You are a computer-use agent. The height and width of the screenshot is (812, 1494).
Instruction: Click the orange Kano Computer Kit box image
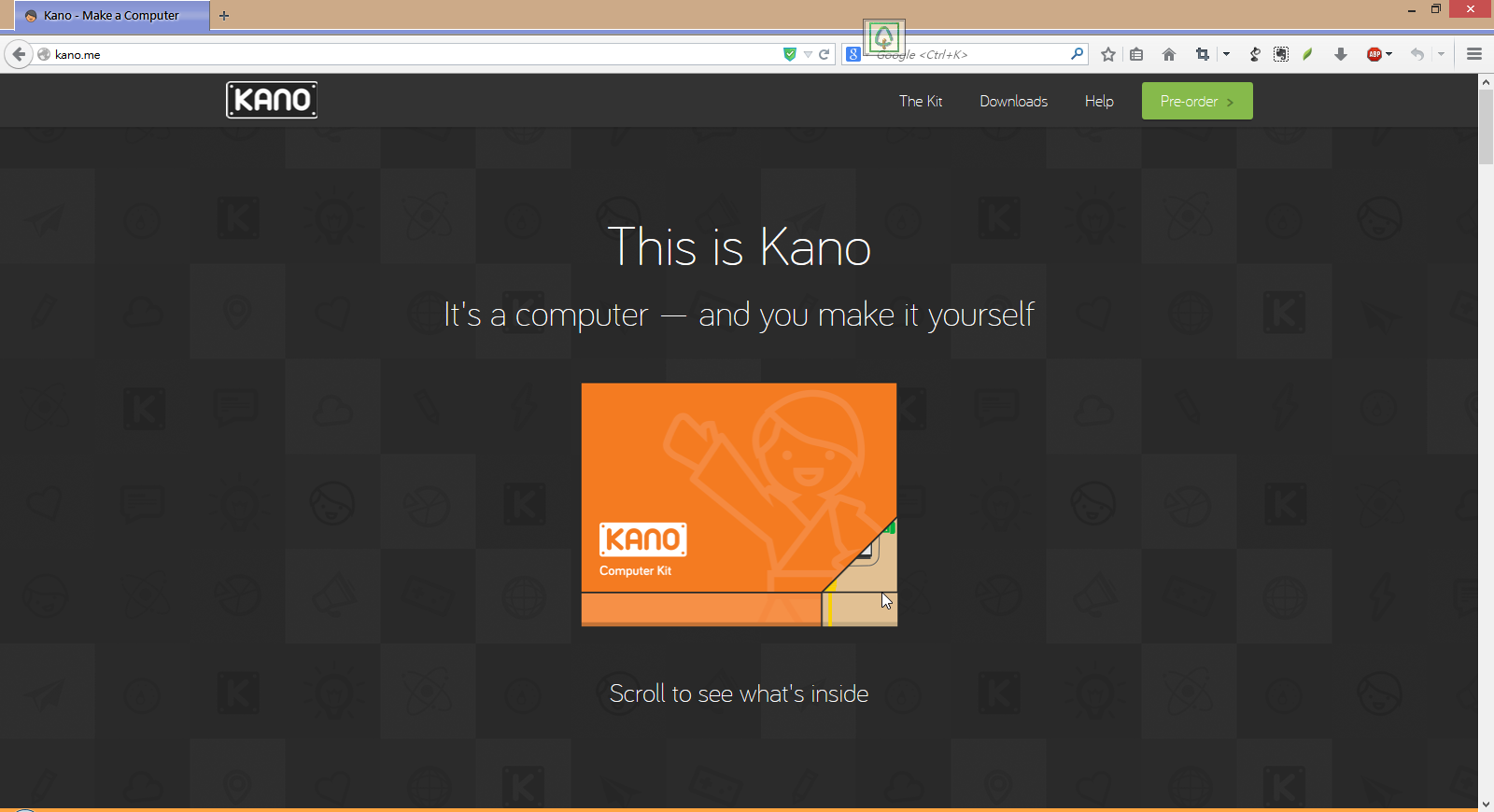tap(739, 504)
